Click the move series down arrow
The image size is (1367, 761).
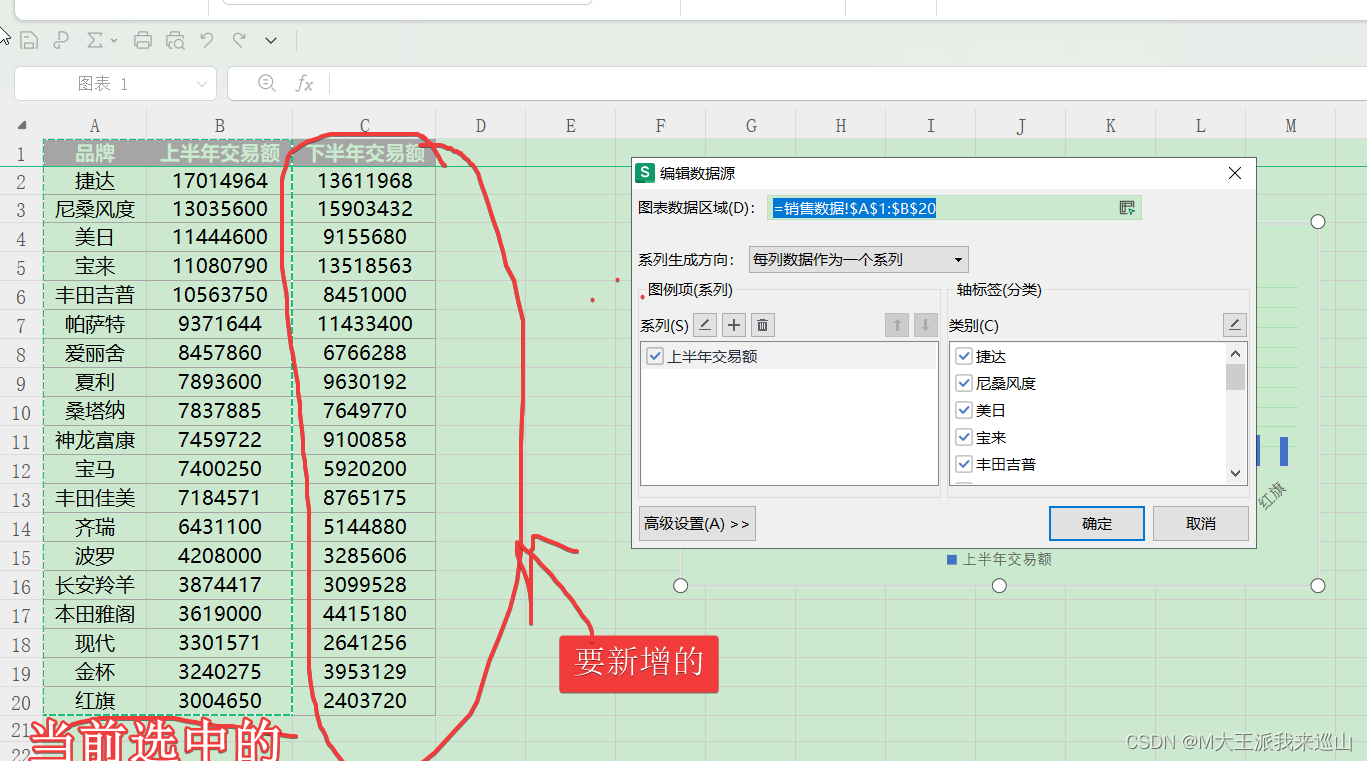(925, 325)
